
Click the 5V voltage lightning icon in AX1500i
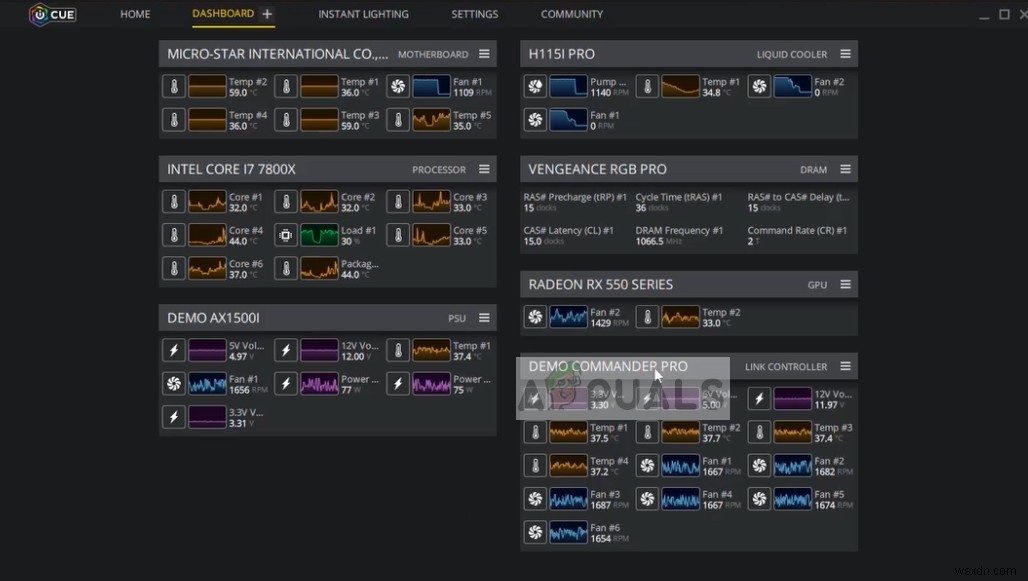coord(174,350)
